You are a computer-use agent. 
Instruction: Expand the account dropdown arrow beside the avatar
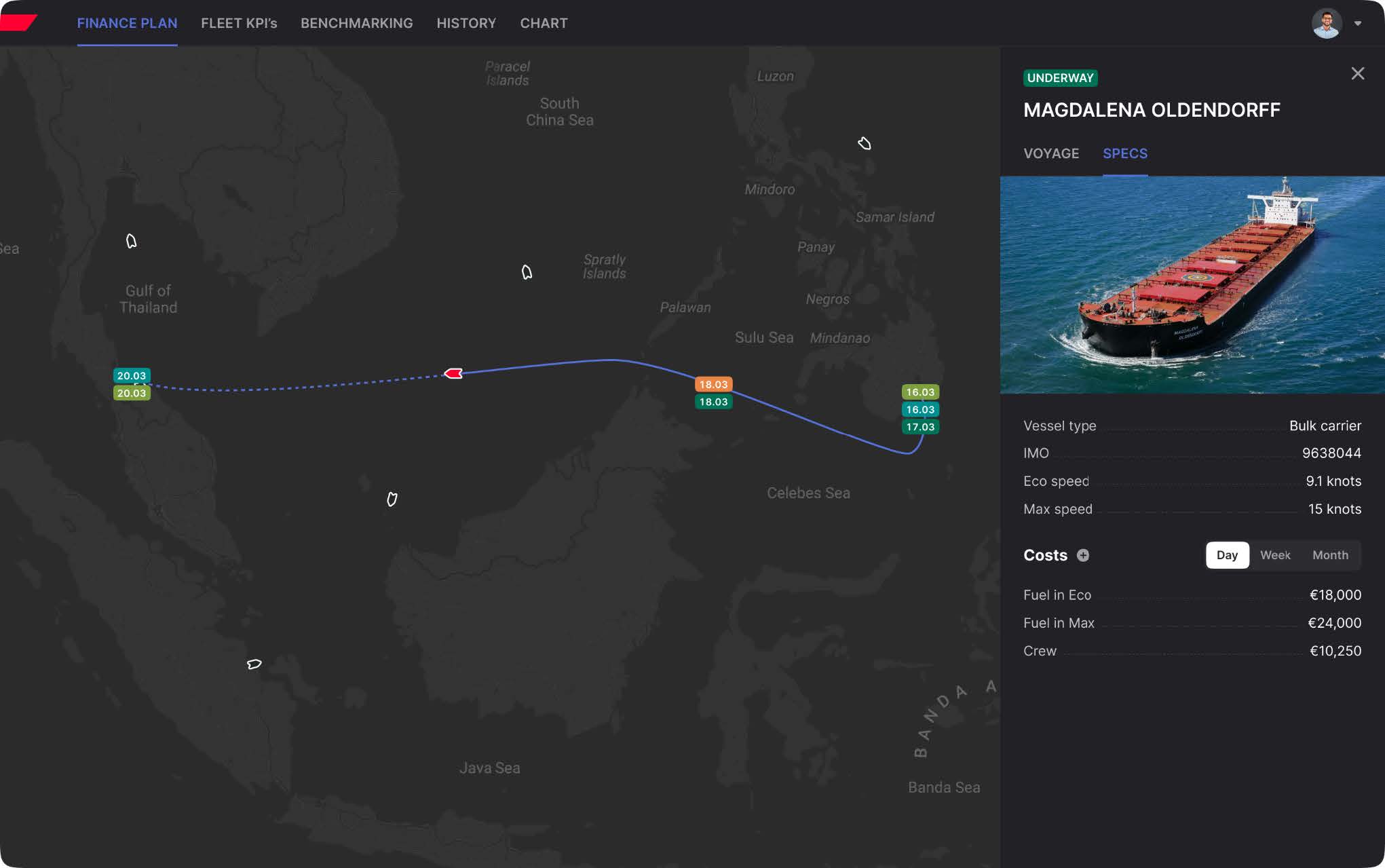pyautogui.click(x=1358, y=23)
